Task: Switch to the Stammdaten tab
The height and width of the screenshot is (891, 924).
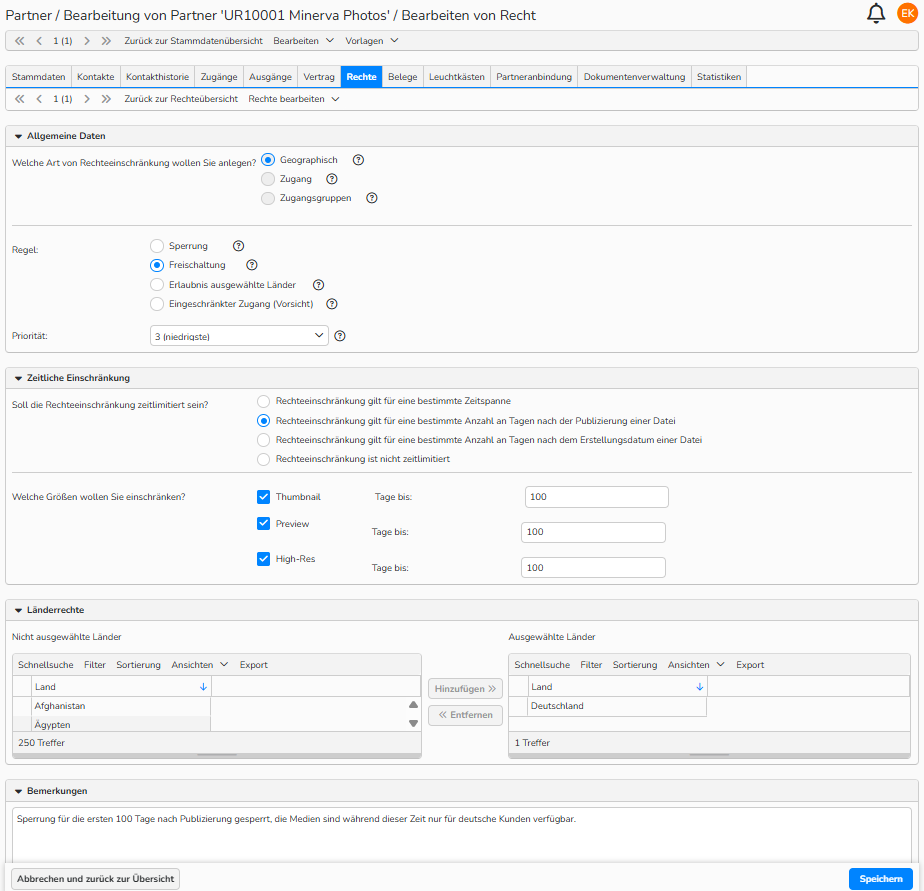Action: (x=38, y=77)
